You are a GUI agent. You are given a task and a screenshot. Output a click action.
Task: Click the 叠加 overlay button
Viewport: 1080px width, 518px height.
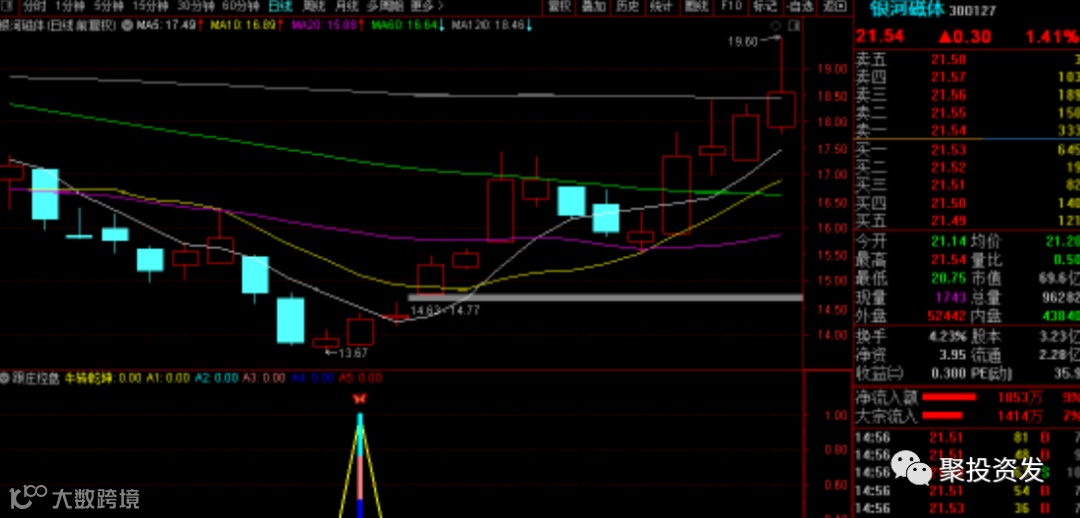594,6
